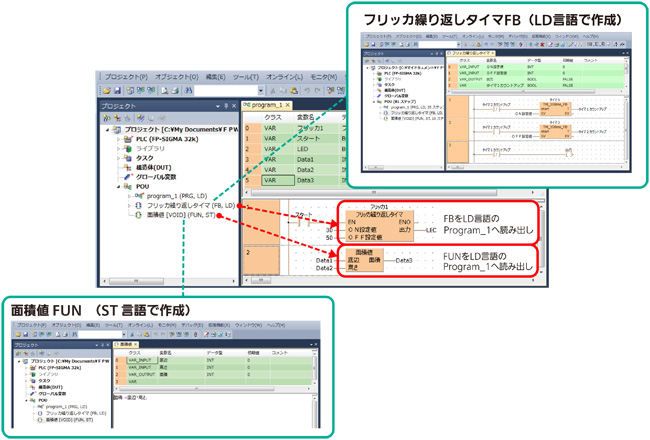650x440 pixels.
Task: Select the Data3 VAR class cell in row 5
Action: pyautogui.click(x=273, y=181)
